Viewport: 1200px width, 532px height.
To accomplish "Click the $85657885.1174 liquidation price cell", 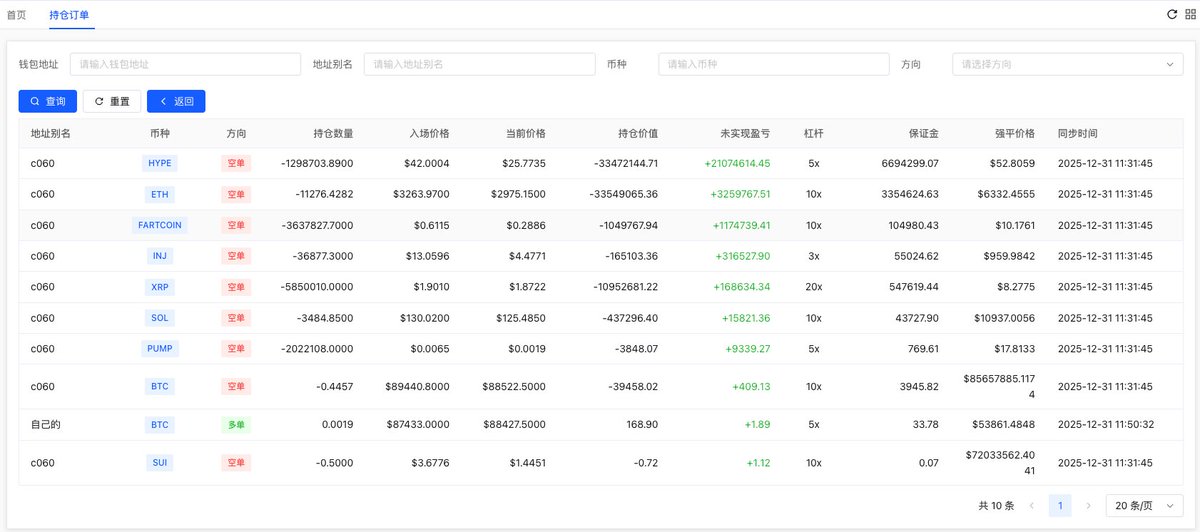I will tap(1000, 387).
